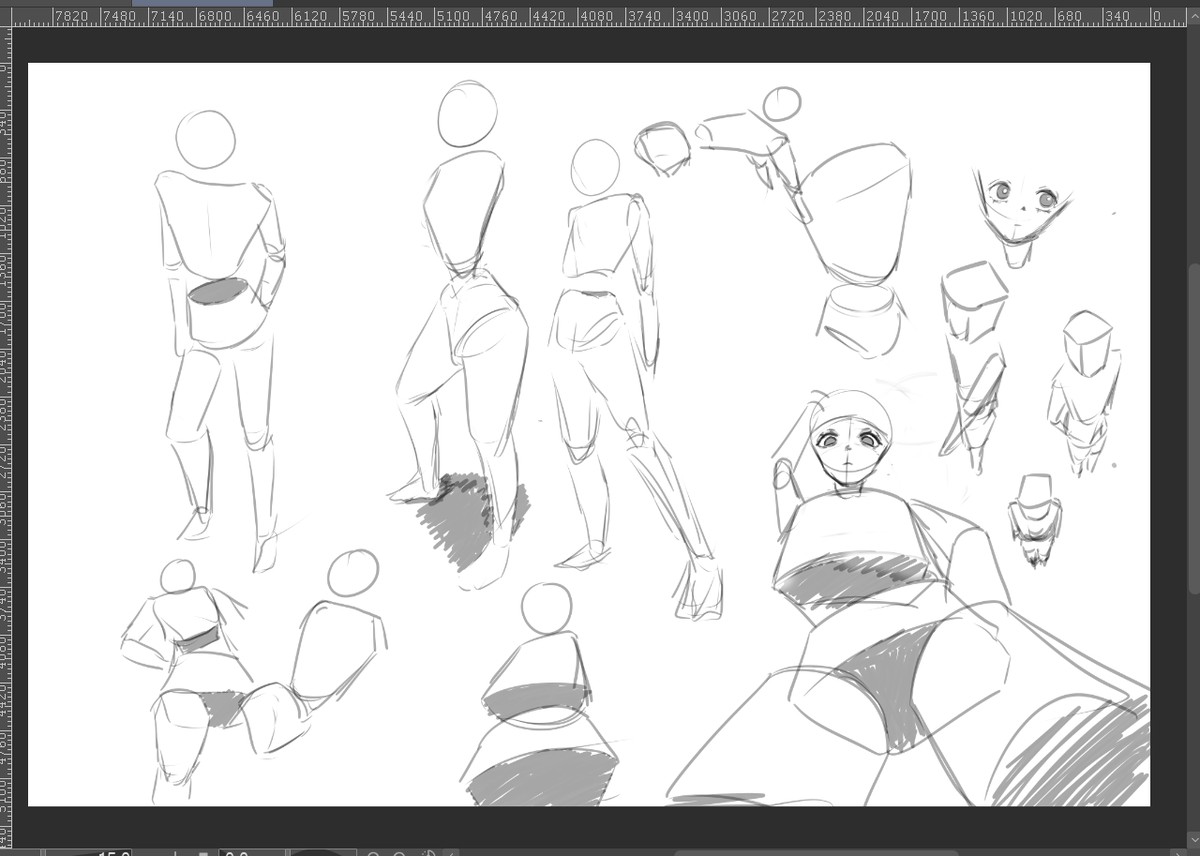Viewport: 1200px width, 856px height.
Task: Click the horizontal ruler at mark 6800
Action: pos(215,16)
